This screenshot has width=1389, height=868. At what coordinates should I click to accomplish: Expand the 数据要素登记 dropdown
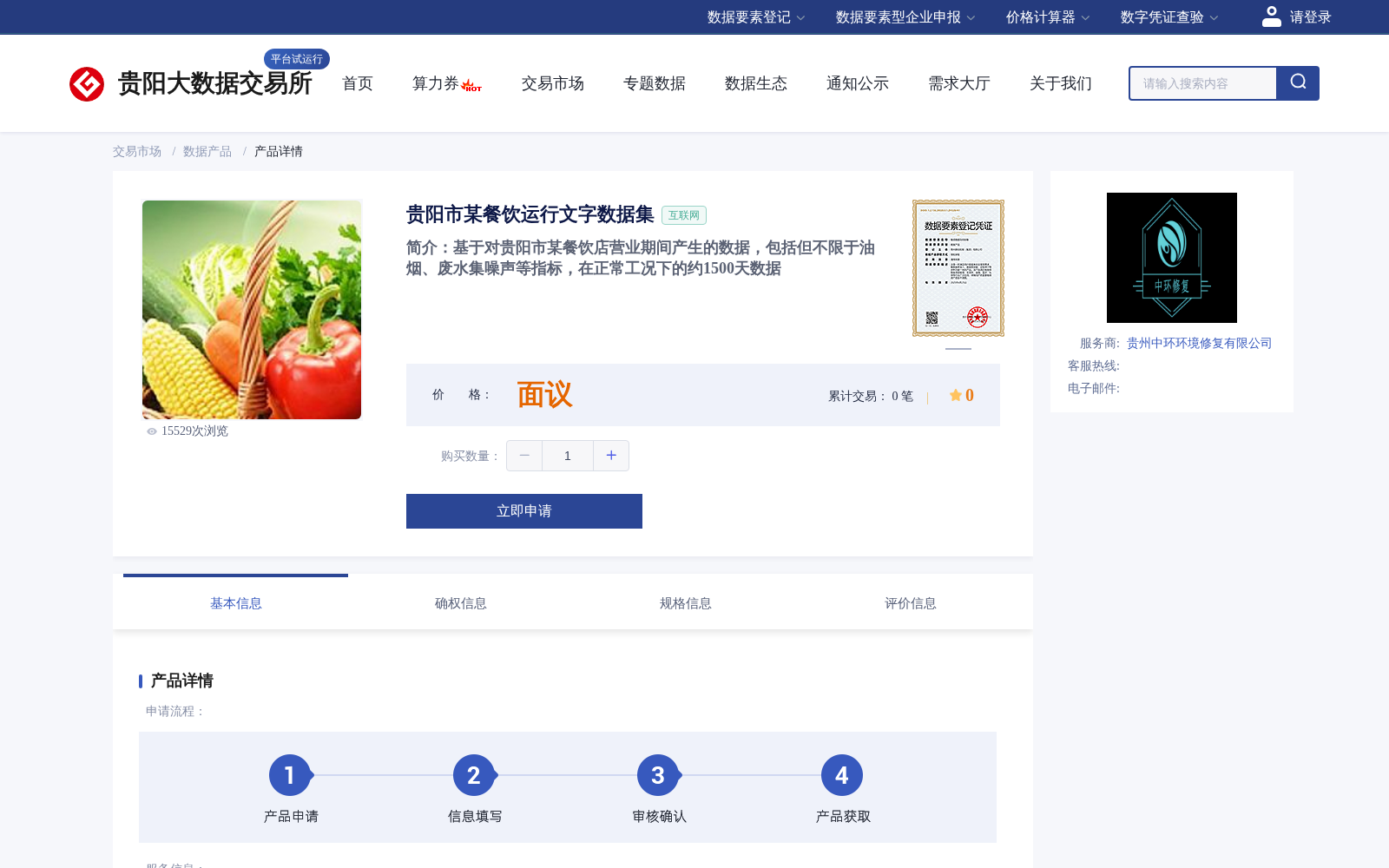tap(756, 17)
